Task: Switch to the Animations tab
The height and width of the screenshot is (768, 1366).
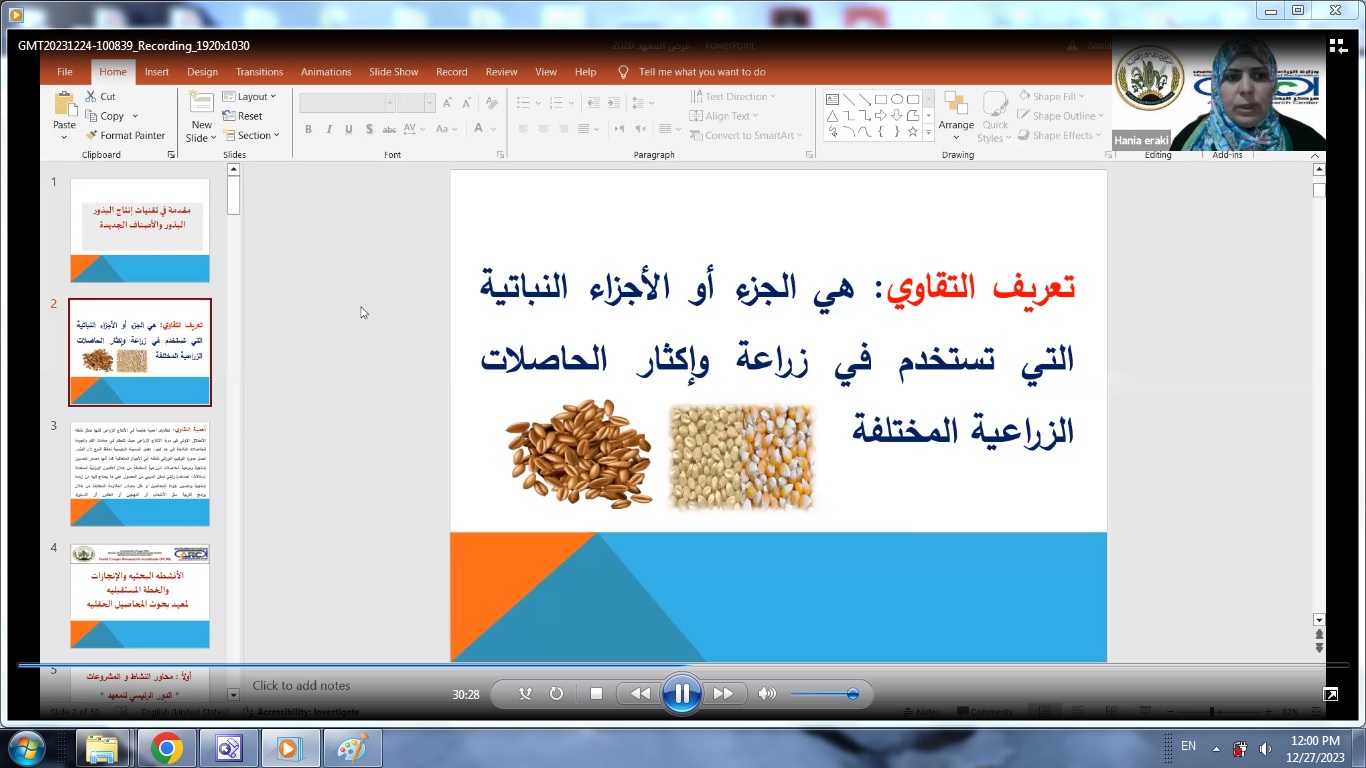Action: coord(326,72)
